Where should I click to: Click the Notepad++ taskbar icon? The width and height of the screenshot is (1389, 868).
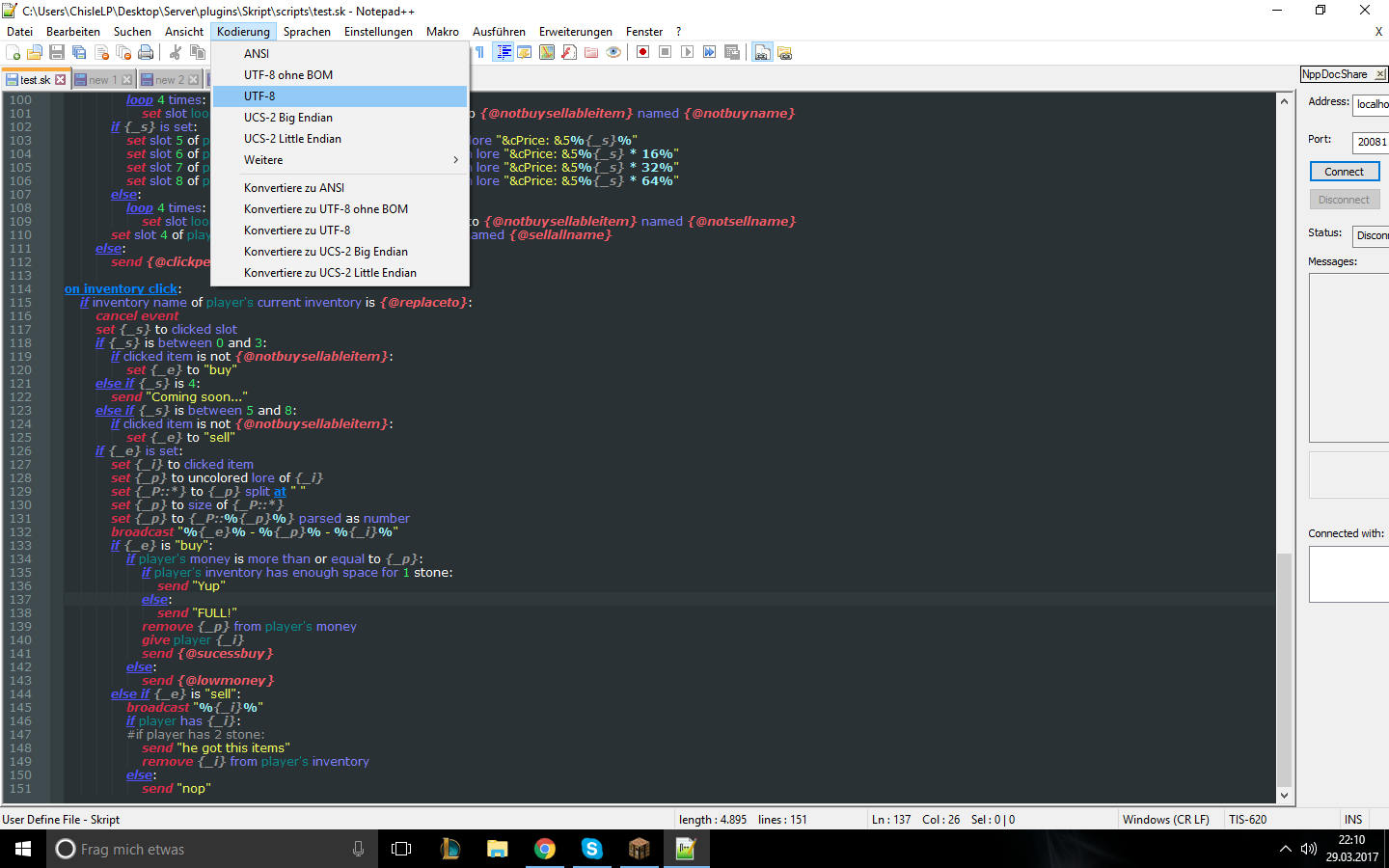coord(686,849)
